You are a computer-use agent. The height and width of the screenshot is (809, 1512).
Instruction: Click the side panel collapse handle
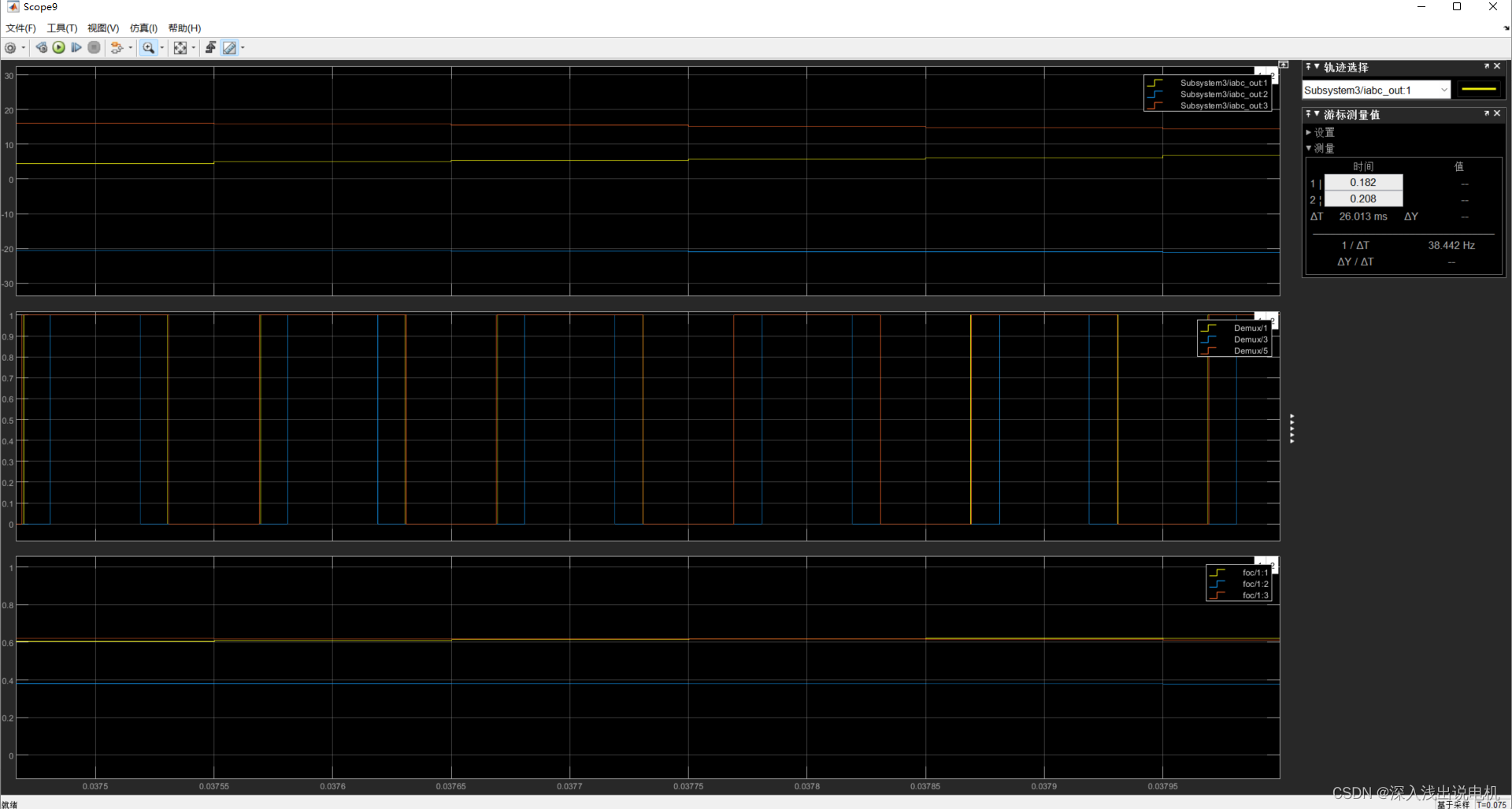click(1291, 429)
